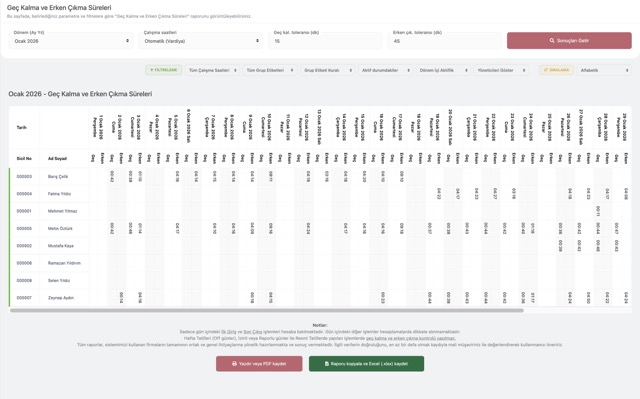Open the Grup Etiketi Kuralı dropdown
640x399 pixels.
pos(328,70)
